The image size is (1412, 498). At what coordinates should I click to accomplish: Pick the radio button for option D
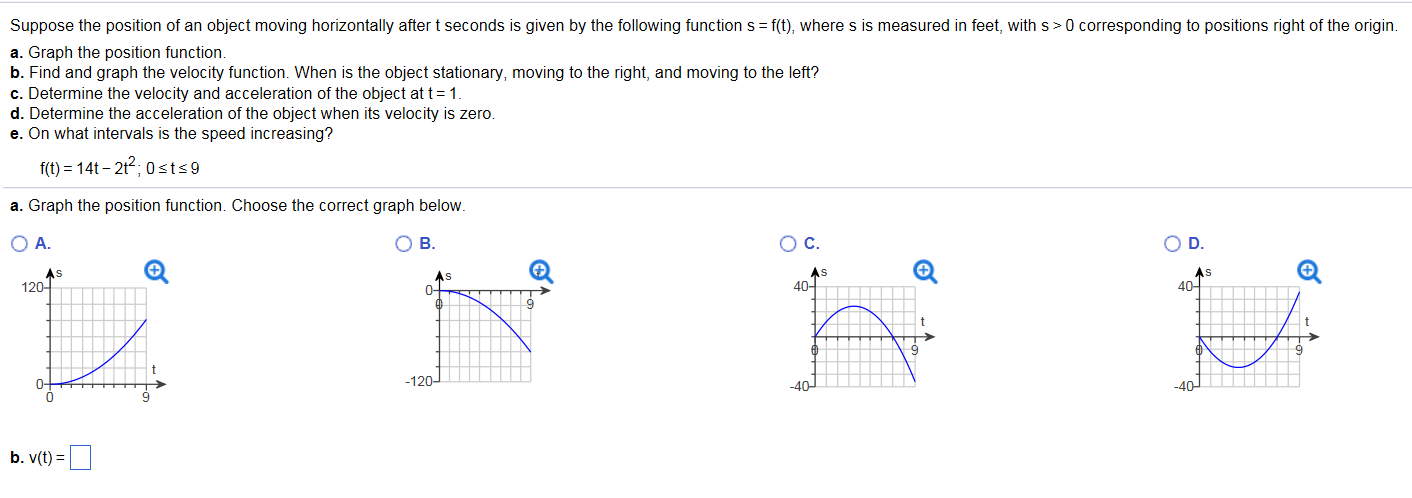[x=1172, y=243]
